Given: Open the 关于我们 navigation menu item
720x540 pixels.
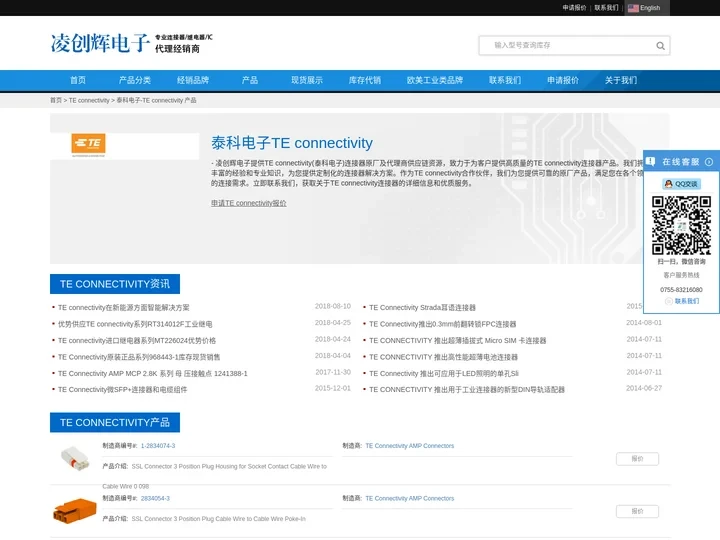Looking at the screenshot, I should pyautogui.click(x=620, y=80).
